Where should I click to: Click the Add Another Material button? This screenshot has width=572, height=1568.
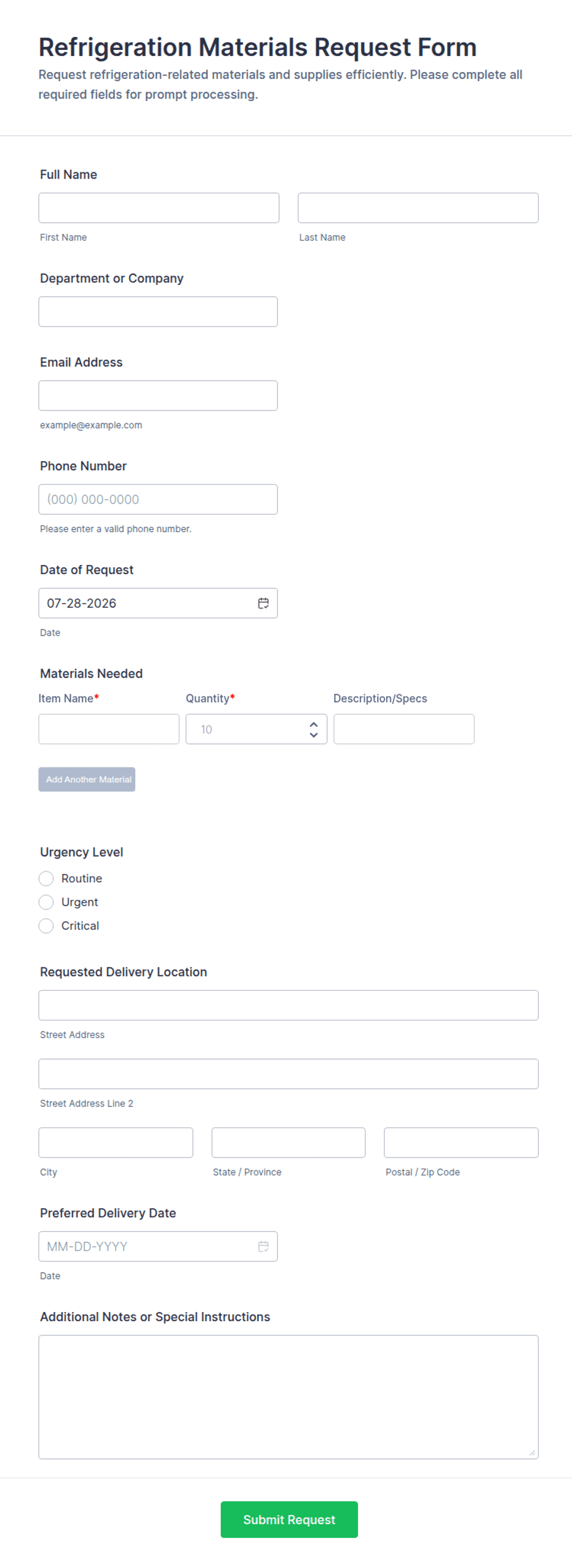pos(87,779)
